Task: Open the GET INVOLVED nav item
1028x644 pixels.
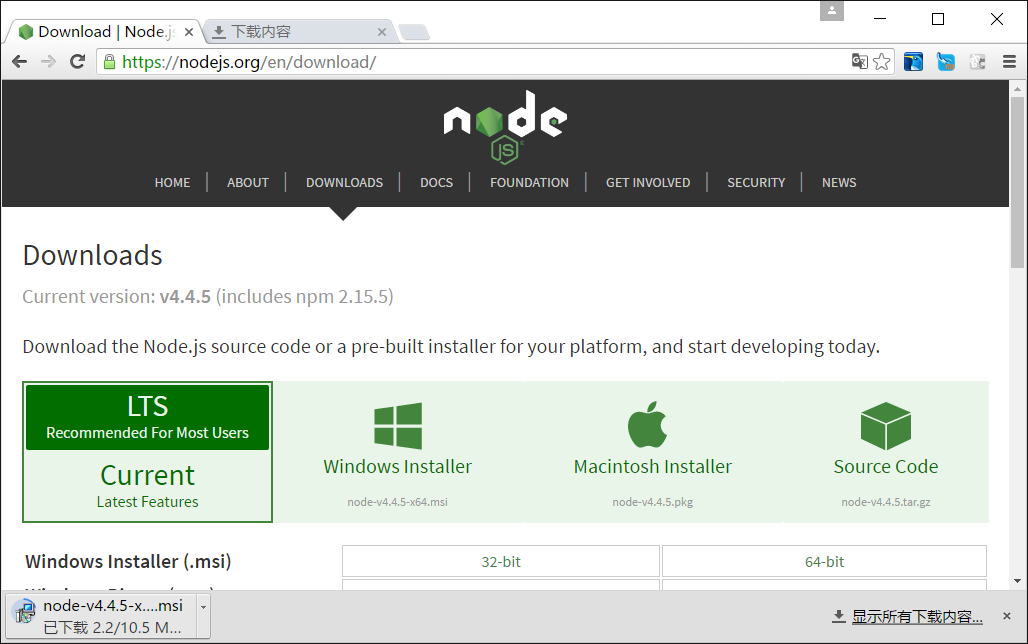Action: pyautogui.click(x=648, y=182)
